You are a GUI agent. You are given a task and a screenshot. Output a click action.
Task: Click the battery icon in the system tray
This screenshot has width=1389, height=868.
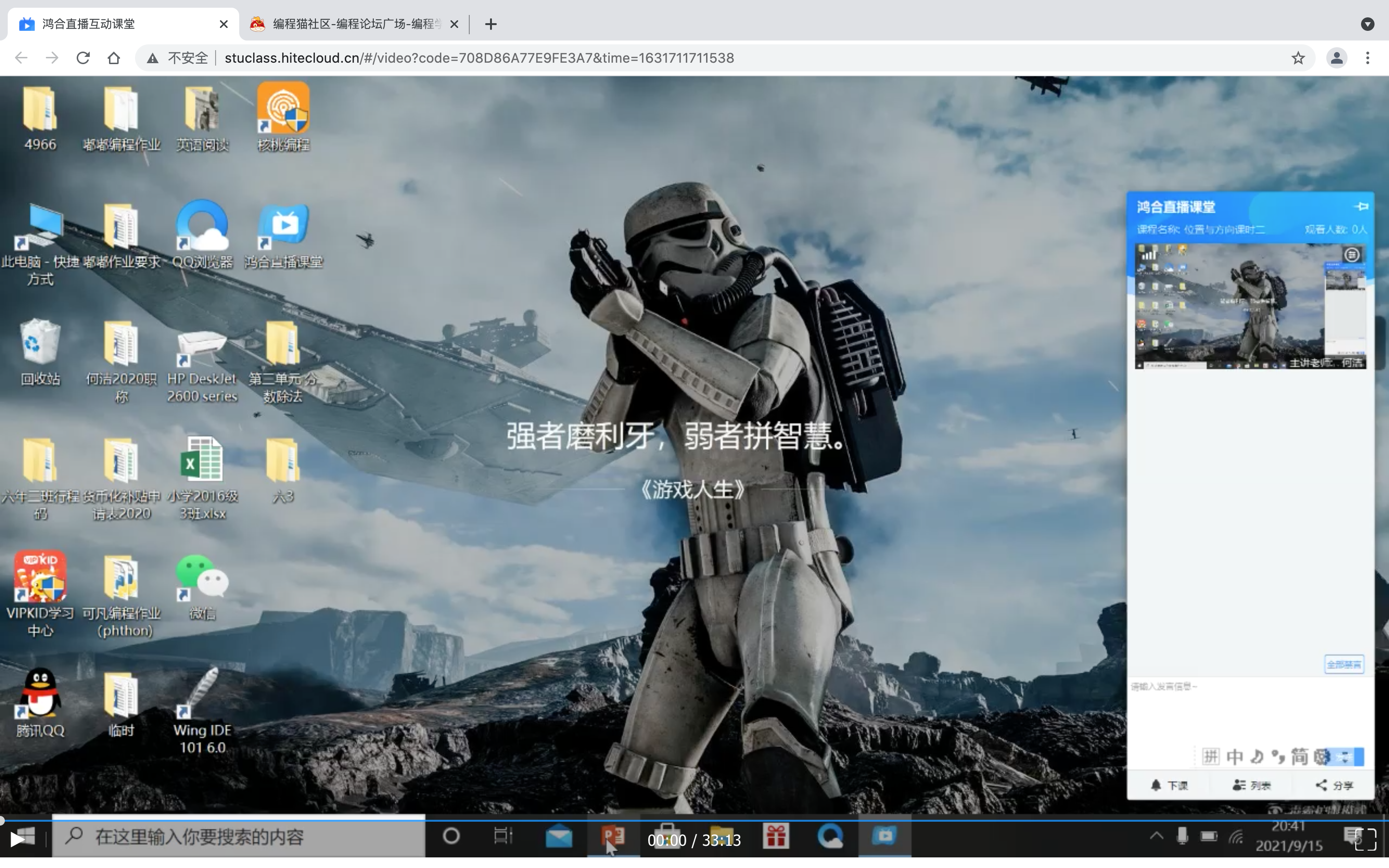[1209, 836]
